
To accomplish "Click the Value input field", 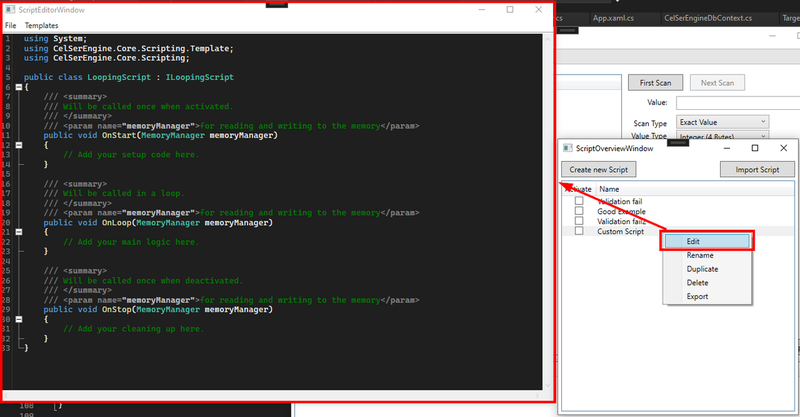I will 738,103.
